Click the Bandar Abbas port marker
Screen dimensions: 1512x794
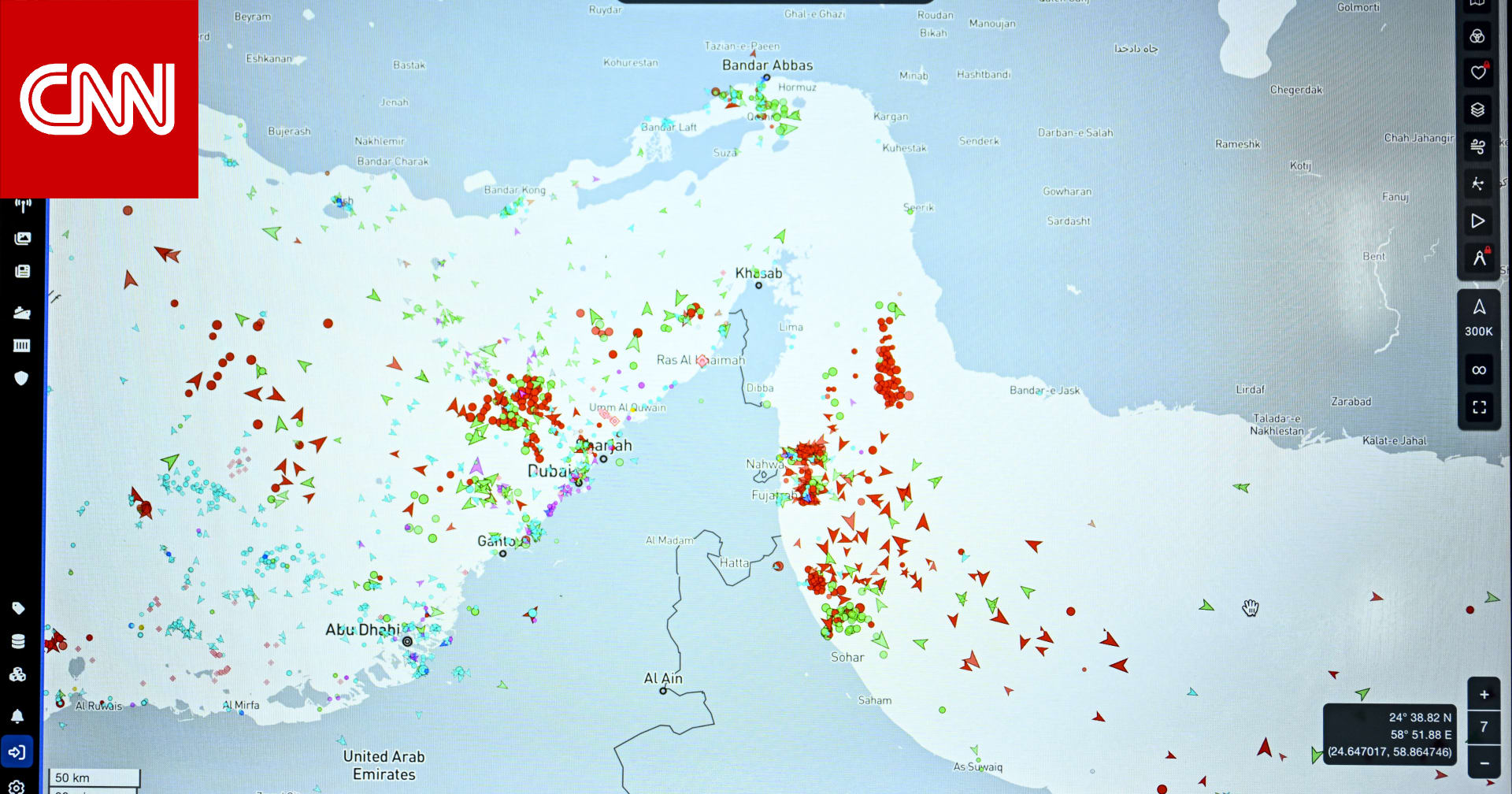click(x=766, y=77)
